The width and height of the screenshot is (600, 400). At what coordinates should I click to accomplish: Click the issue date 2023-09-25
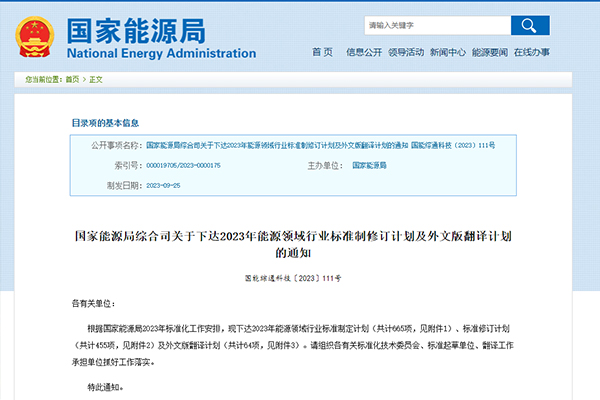[x=165, y=185]
